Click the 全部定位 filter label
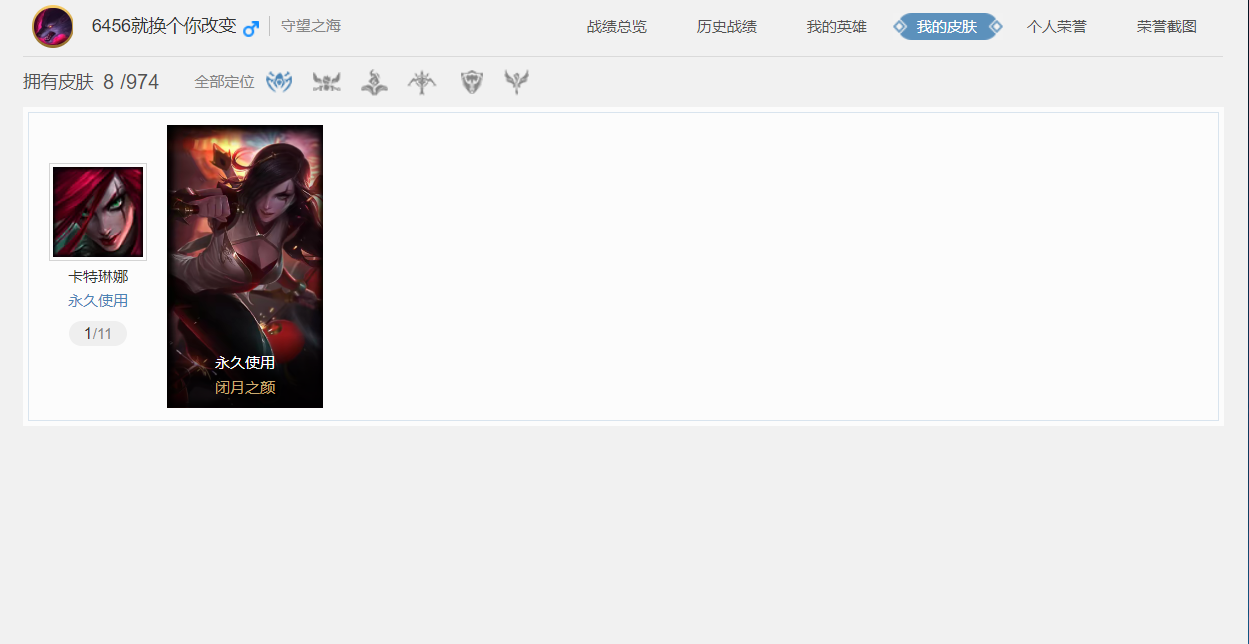Screen dimensions: 1249x644 pos(225,82)
